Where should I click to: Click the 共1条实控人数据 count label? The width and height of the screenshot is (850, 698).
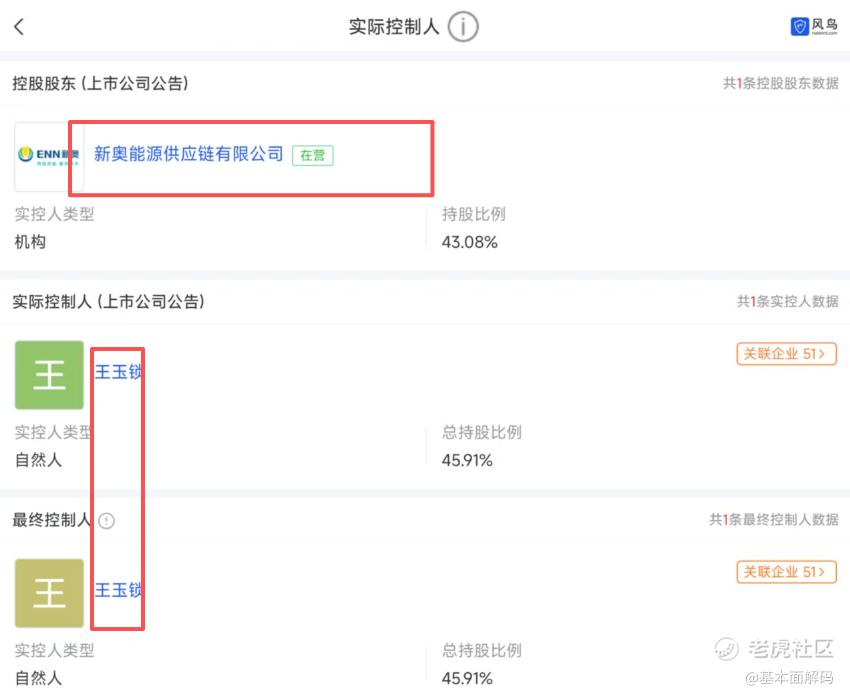[787, 302]
